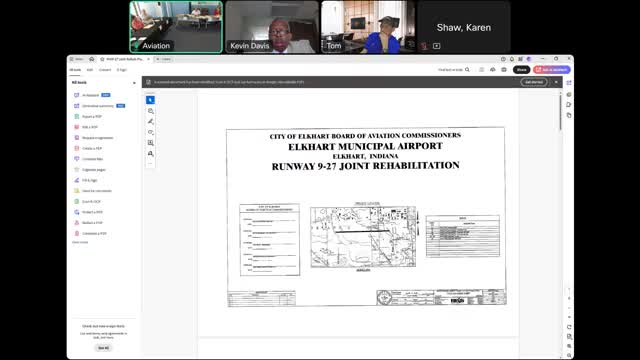640x360 pixels.
Task: Open the Menu hamburger dropdown
Action: (76, 59)
